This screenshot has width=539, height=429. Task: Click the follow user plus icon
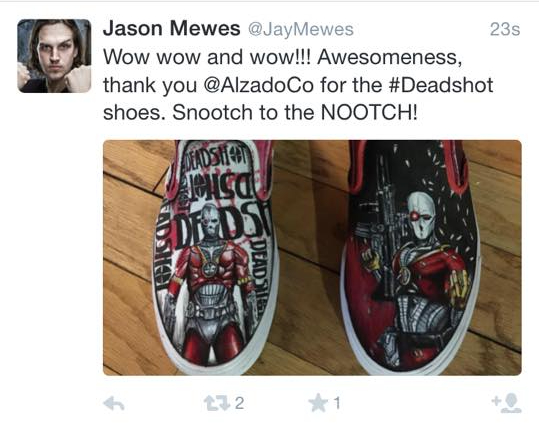pyautogui.click(x=507, y=403)
